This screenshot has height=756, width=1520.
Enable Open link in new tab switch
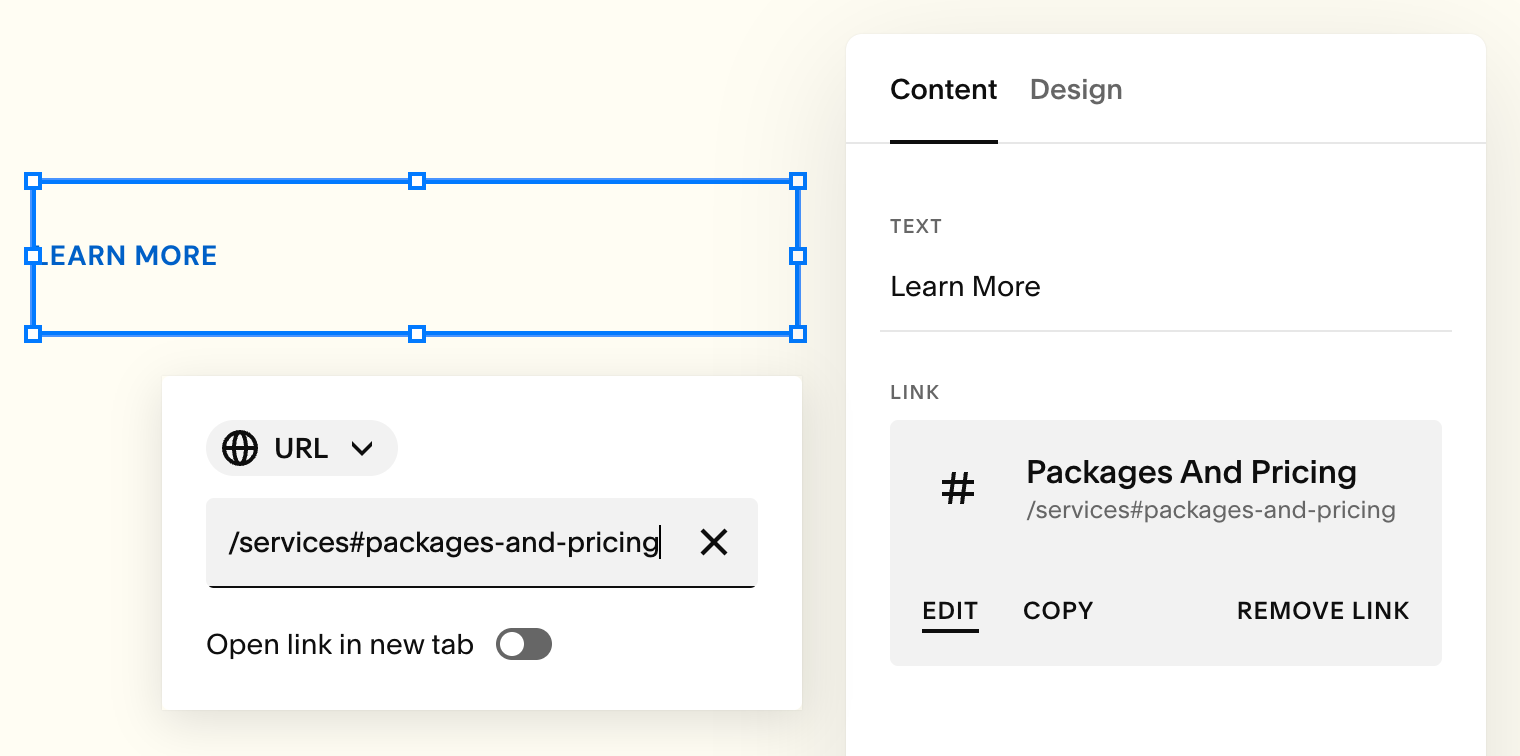[524, 645]
